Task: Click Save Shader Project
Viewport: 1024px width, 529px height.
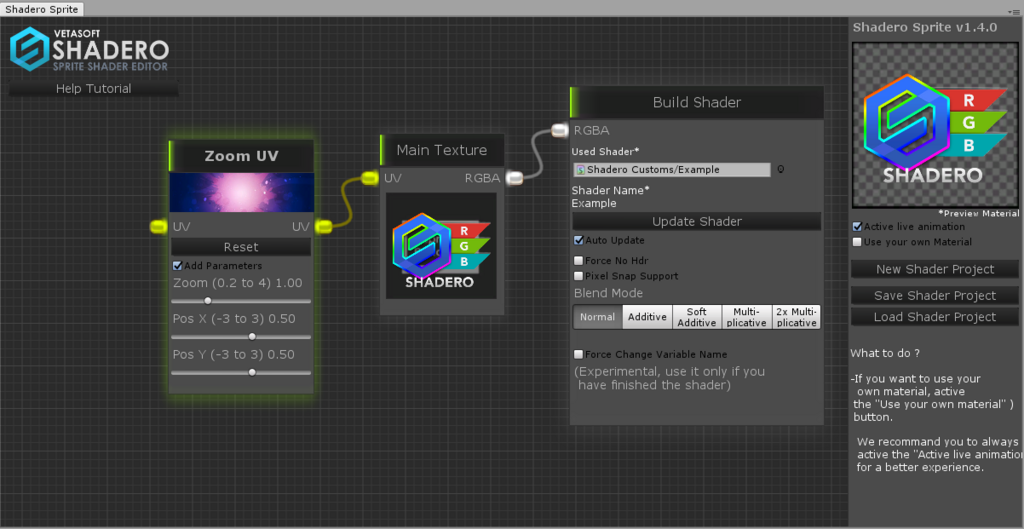Action: 935,296
